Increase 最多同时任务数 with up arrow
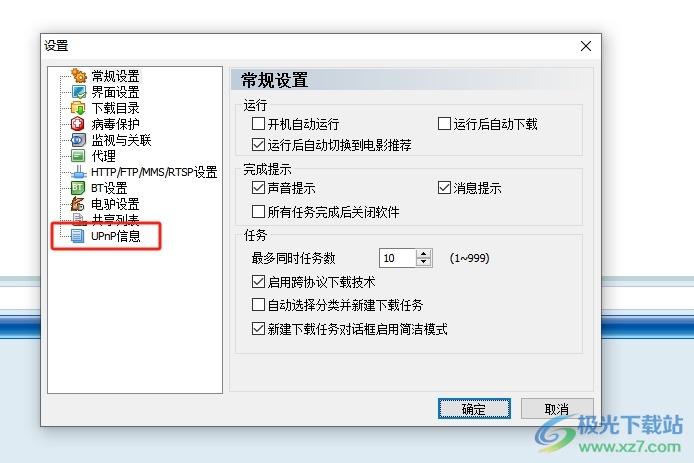This screenshot has width=694, height=463. click(424, 254)
